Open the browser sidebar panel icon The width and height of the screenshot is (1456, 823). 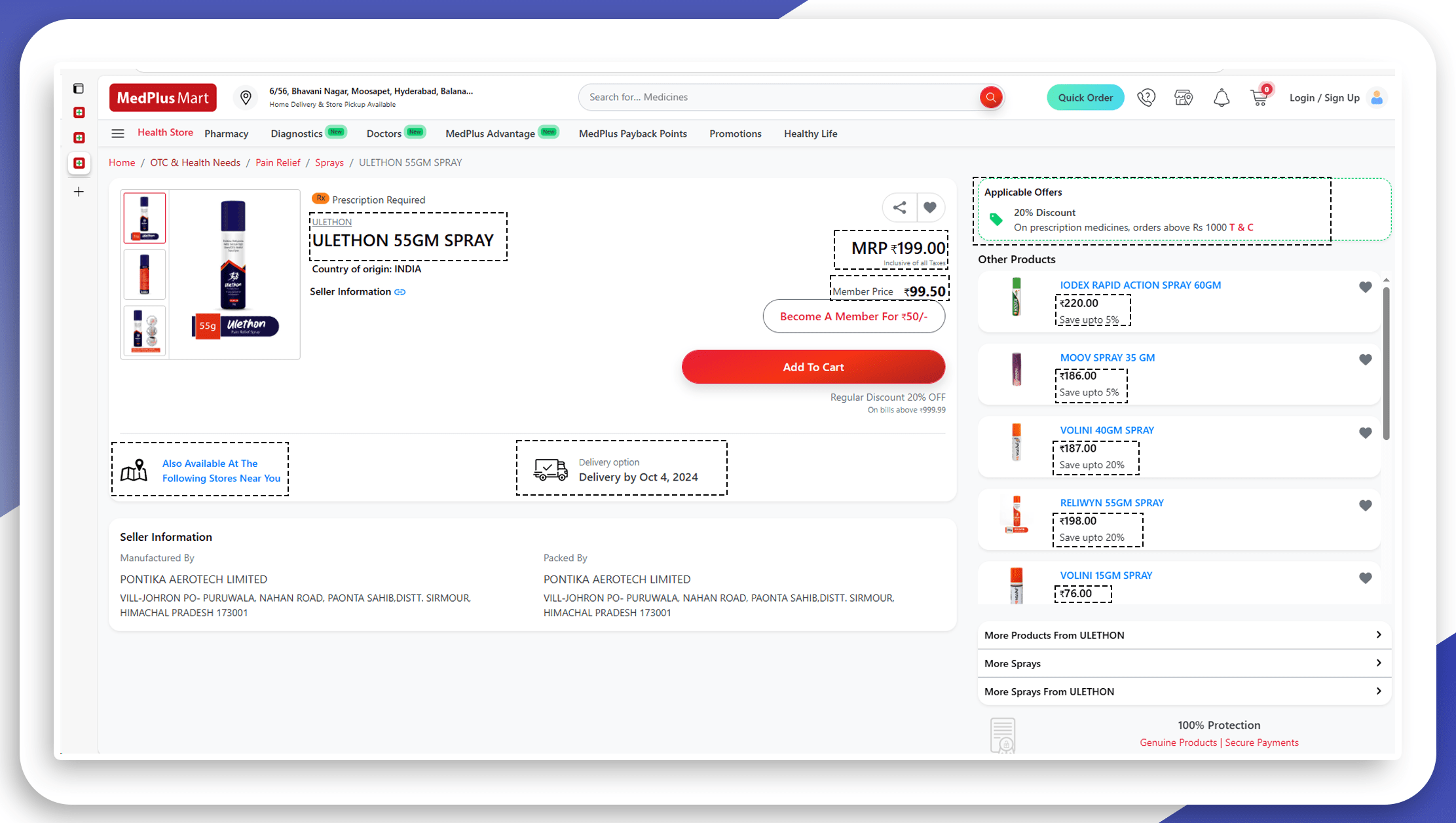pyautogui.click(x=79, y=88)
